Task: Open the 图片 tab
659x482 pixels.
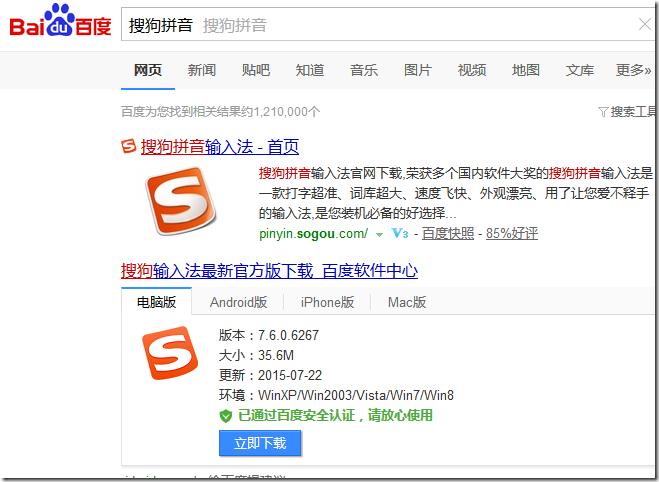Action: pyautogui.click(x=418, y=70)
